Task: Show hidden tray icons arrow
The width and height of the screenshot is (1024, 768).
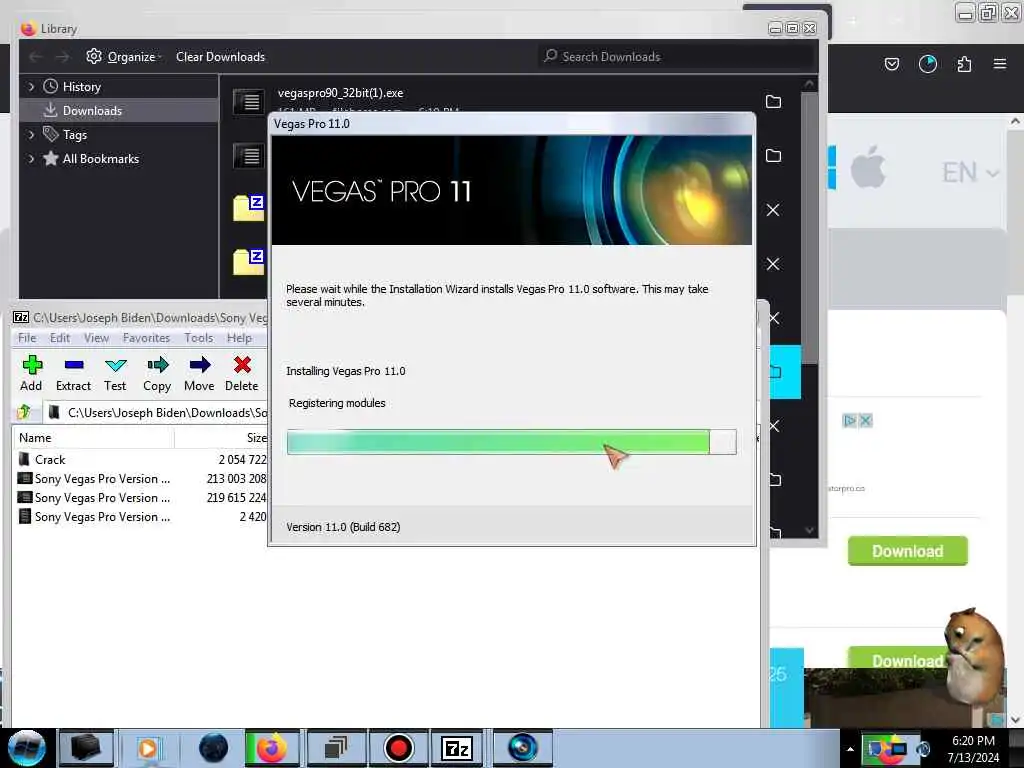Action: (850, 749)
